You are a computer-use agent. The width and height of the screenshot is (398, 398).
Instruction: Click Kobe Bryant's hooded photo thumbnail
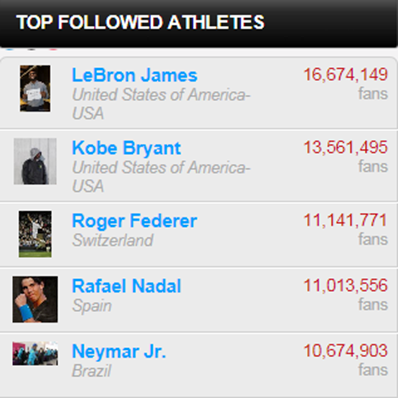(35, 161)
